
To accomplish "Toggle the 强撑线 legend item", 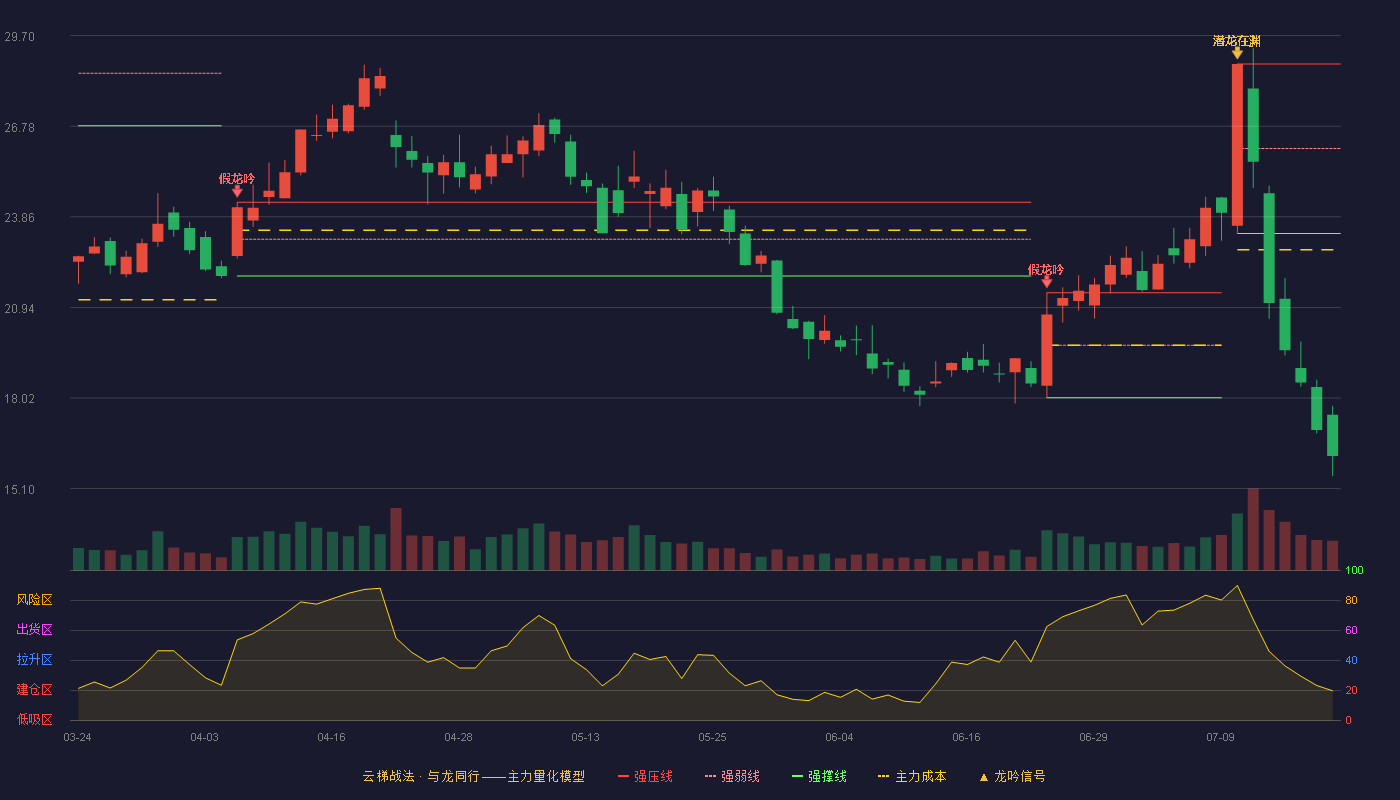I will pos(819,776).
